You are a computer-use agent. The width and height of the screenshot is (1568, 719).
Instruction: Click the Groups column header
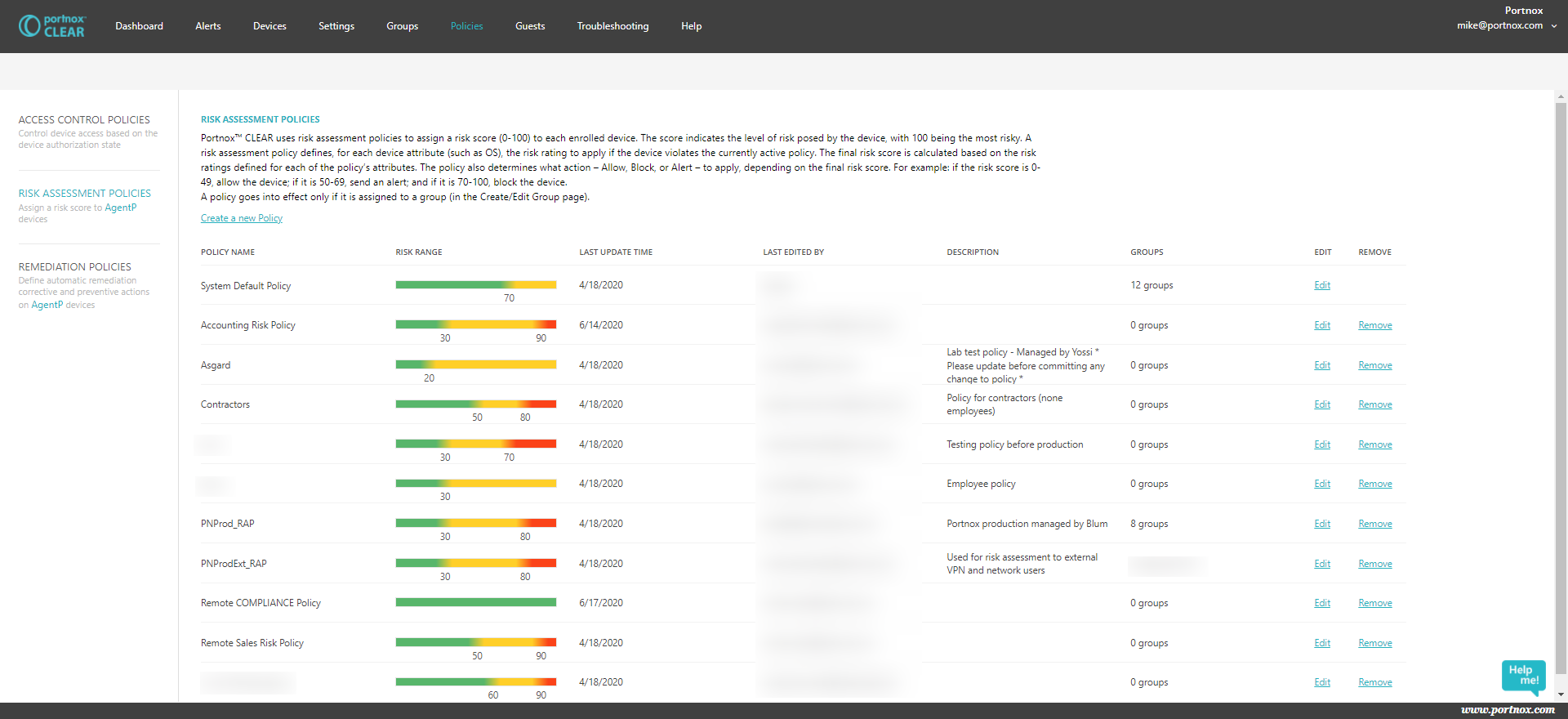pos(1147,252)
